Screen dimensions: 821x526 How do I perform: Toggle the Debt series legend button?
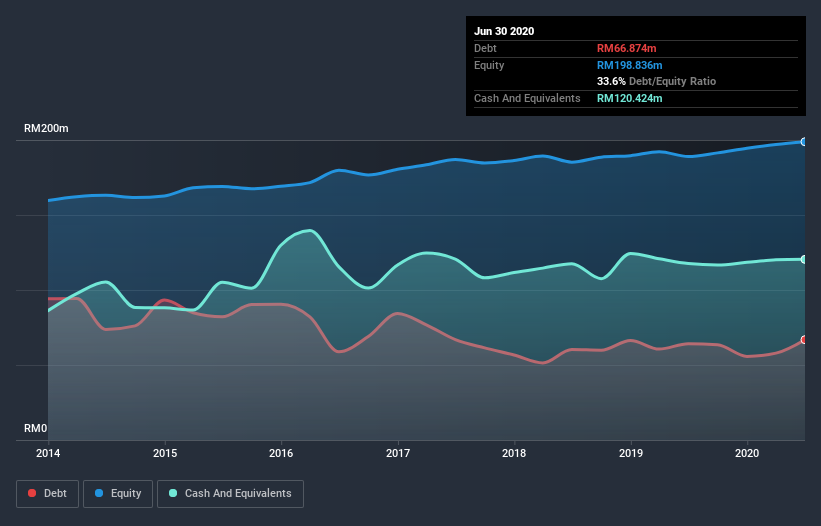point(48,494)
